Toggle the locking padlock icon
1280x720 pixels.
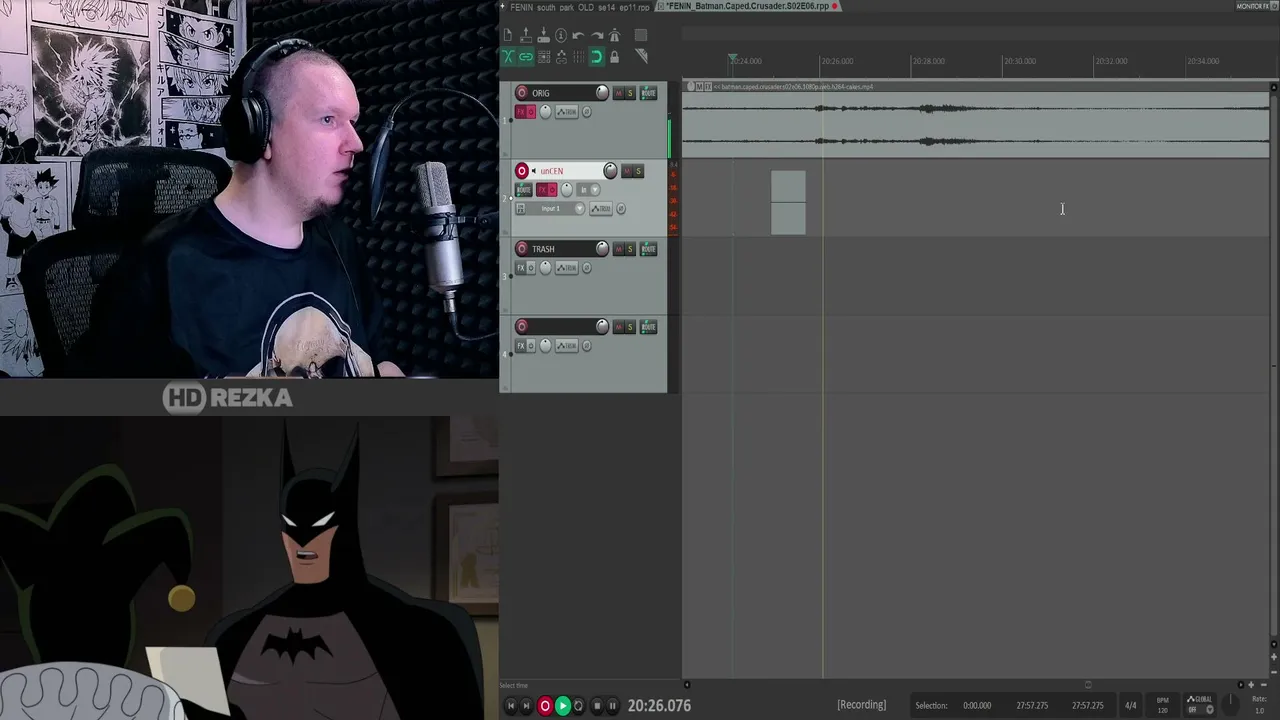click(615, 57)
